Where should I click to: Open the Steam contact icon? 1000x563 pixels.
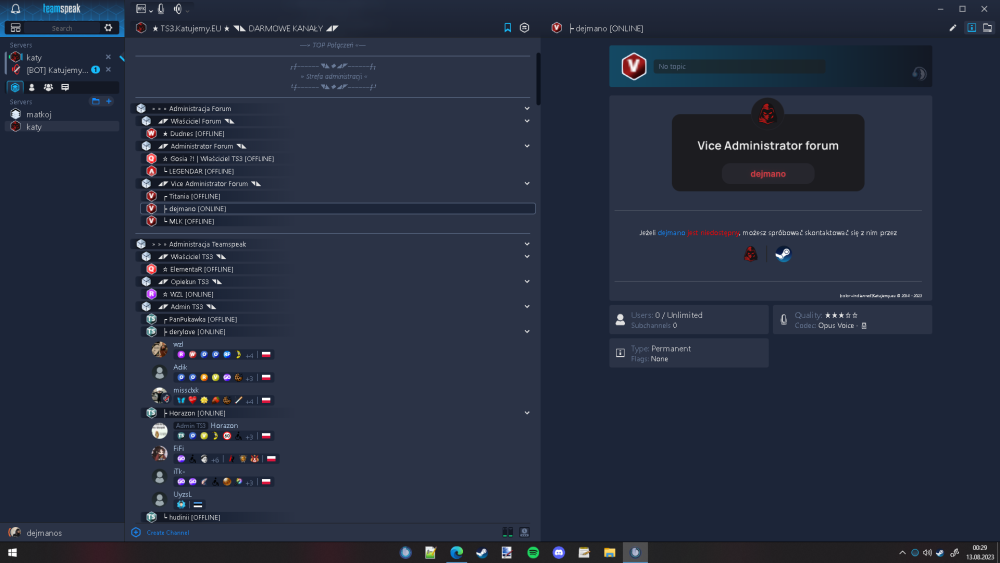pyautogui.click(x=783, y=254)
